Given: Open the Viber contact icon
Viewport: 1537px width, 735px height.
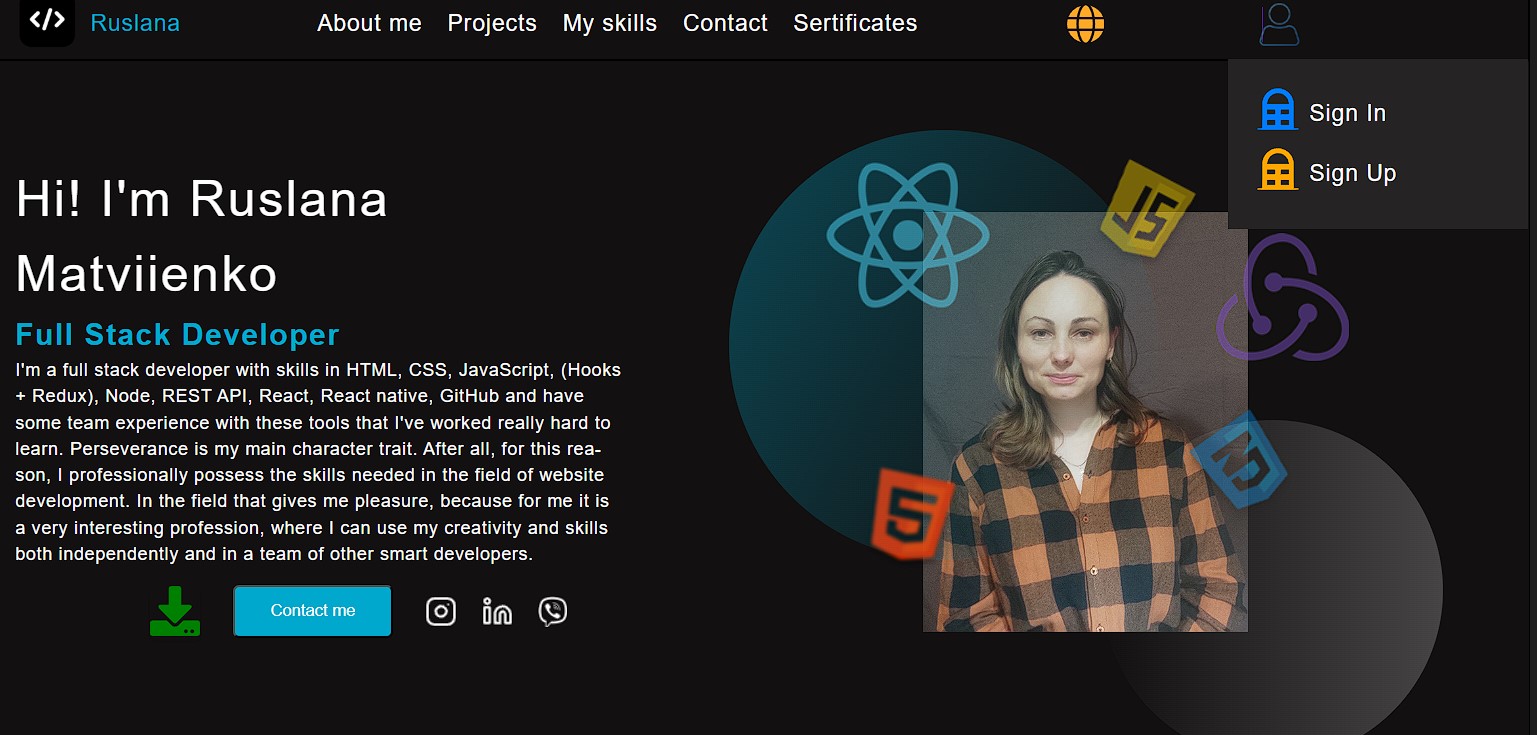Looking at the screenshot, I should pos(553,611).
